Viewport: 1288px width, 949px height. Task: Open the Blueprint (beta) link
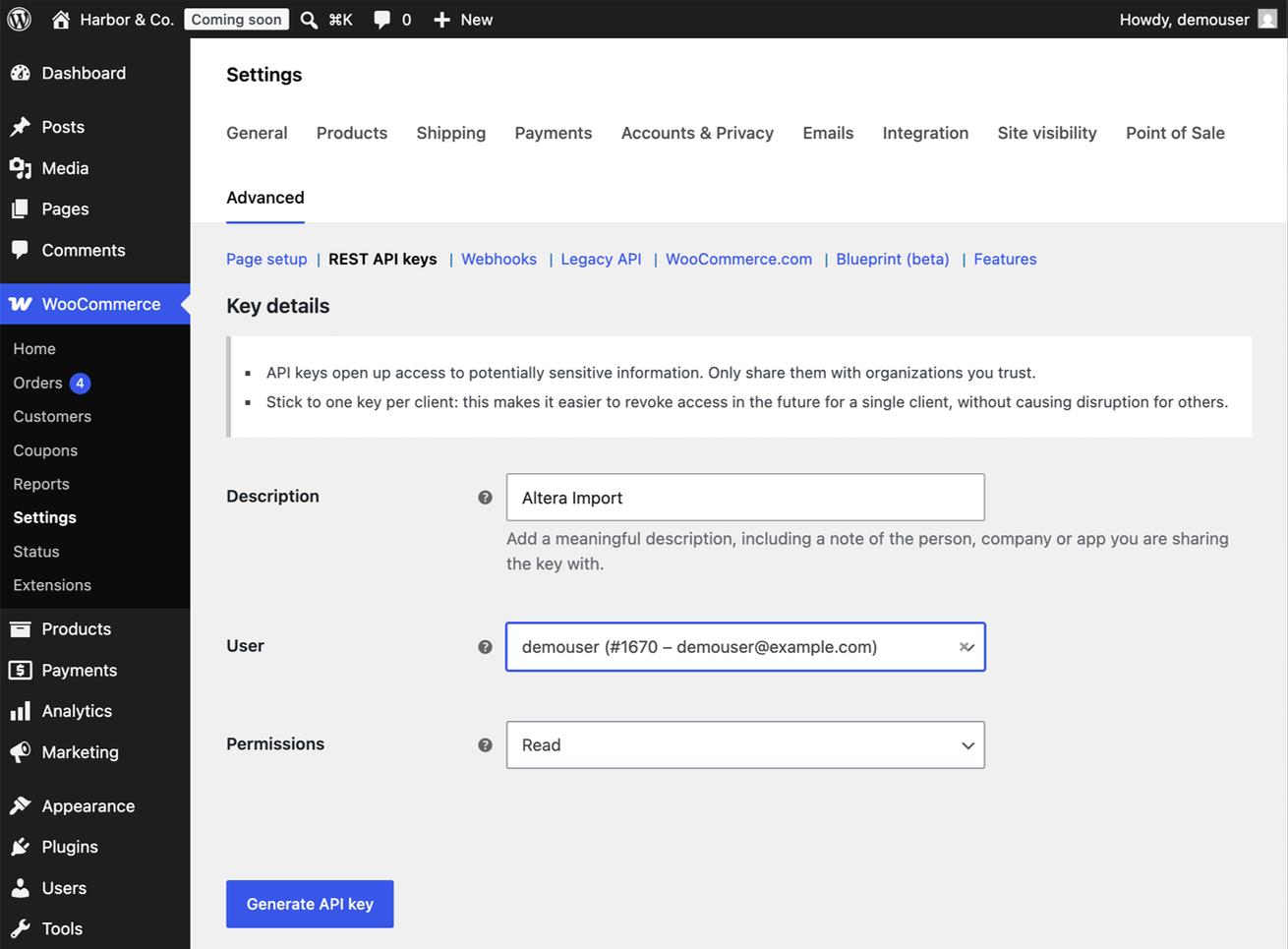pyautogui.click(x=893, y=259)
